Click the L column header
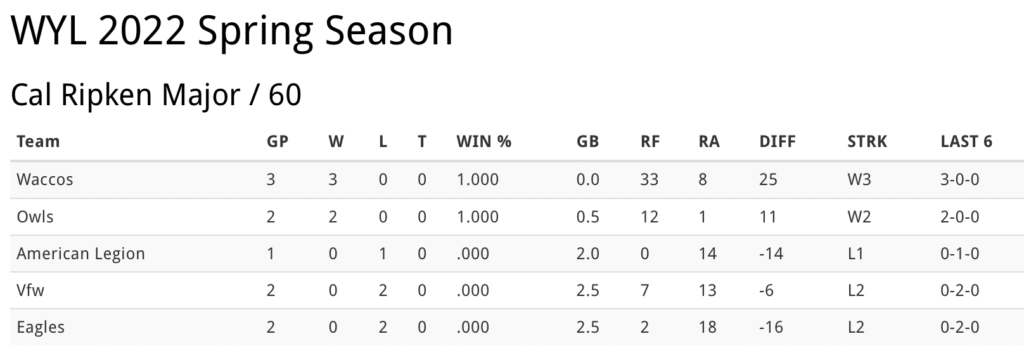The height and width of the screenshot is (360, 1024). [x=383, y=142]
